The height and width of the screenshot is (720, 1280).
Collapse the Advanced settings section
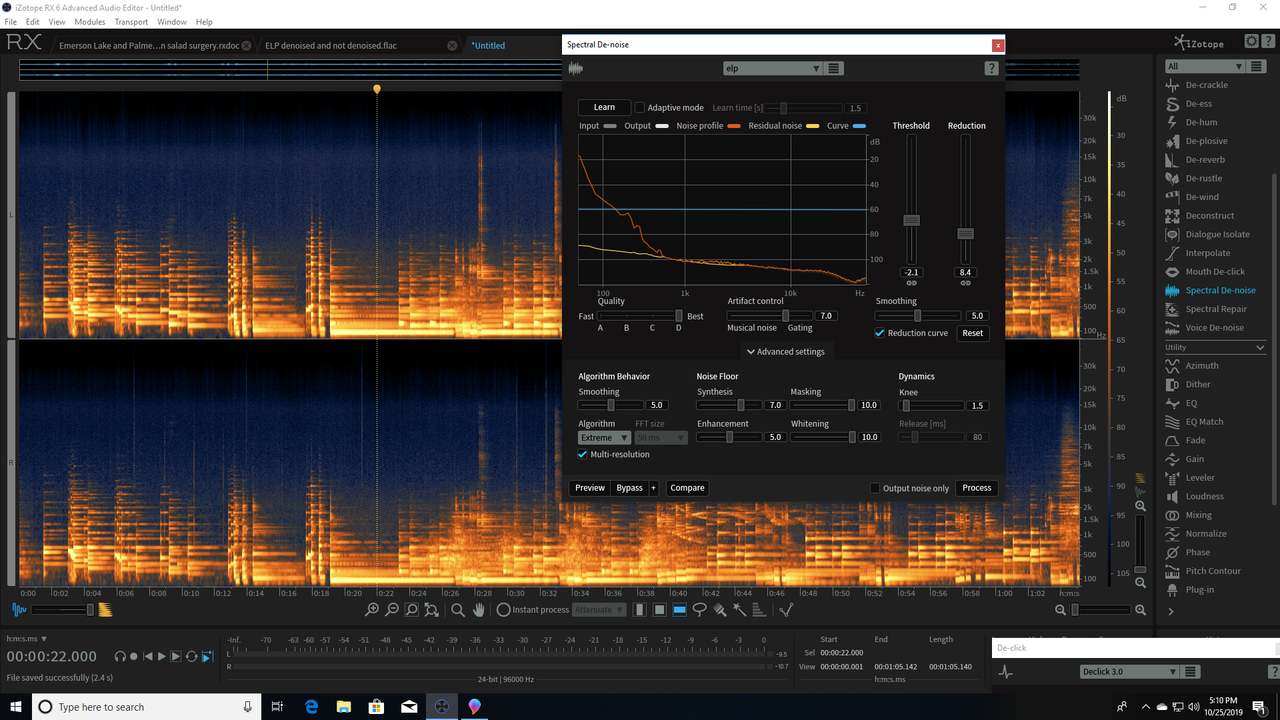[x=785, y=352]
